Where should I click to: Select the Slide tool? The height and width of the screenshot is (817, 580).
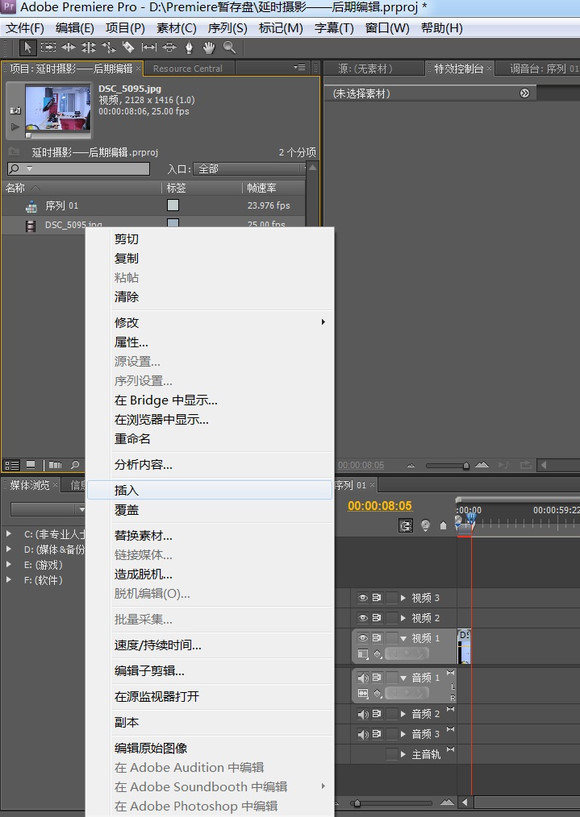coord(169,48)
